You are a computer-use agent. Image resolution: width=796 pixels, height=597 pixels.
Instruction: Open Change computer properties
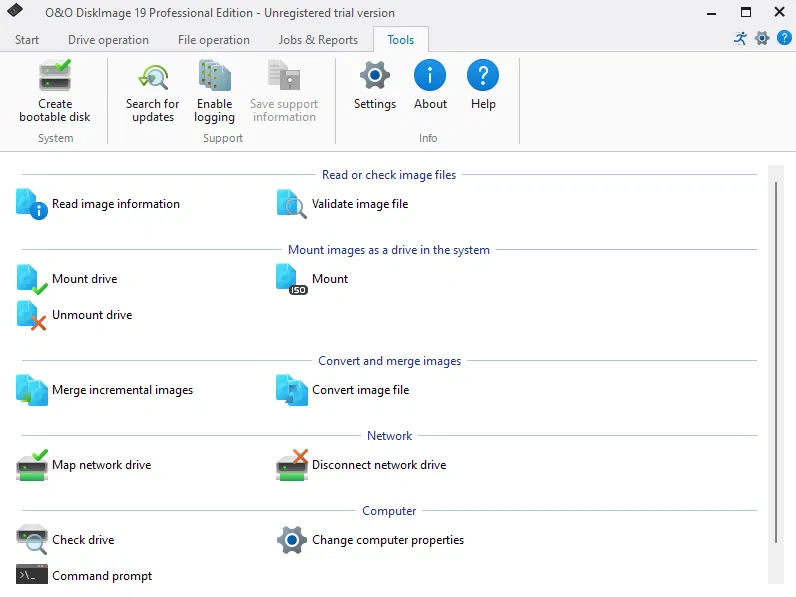pos(387,540)
